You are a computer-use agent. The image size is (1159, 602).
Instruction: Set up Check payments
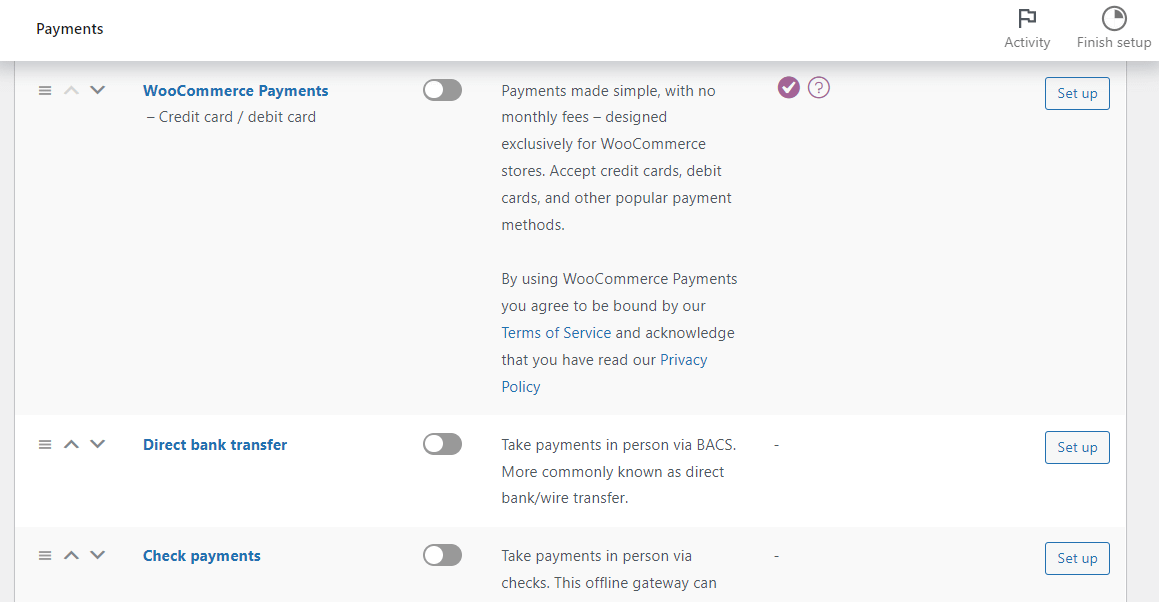tap(1077, 558)
